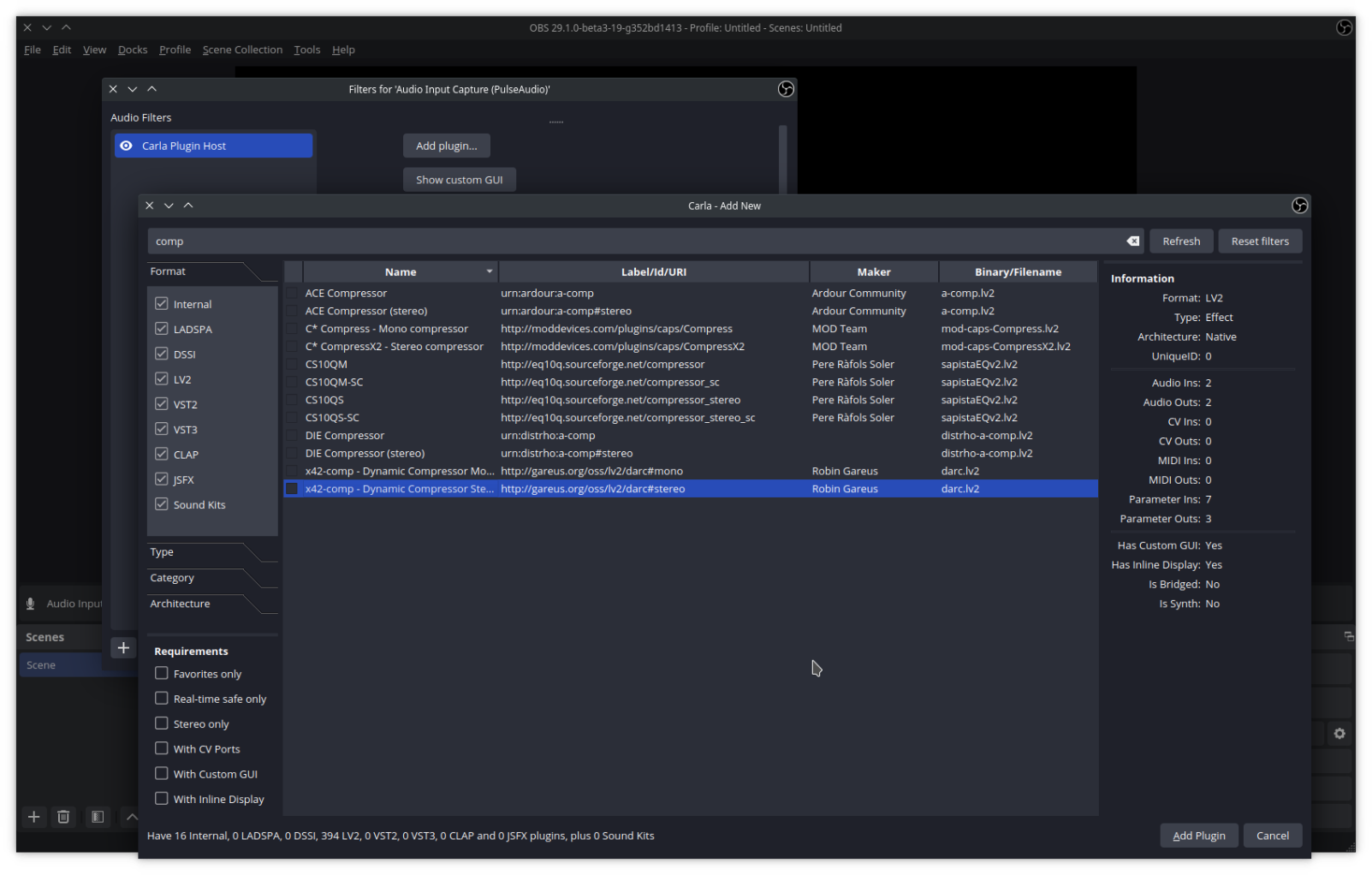Click the dock float icon in OBS panel
Screen dimensions: 1372x875
coord(1349,636)
